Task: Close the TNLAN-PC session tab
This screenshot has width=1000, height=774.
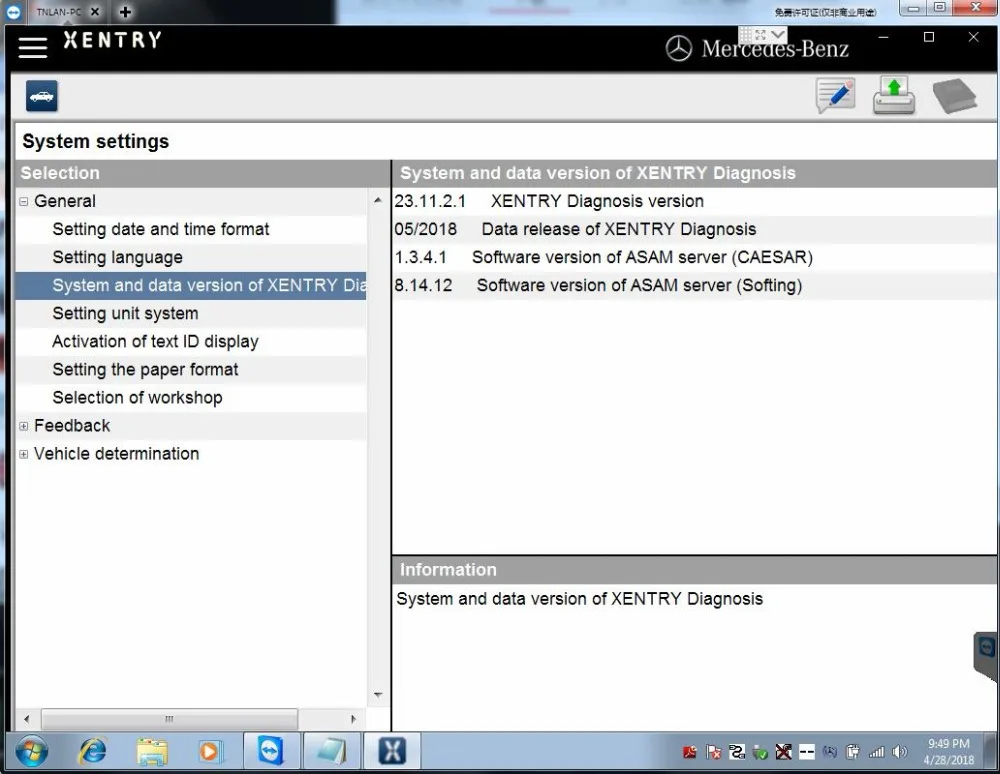Action: [x=94, y=11]
